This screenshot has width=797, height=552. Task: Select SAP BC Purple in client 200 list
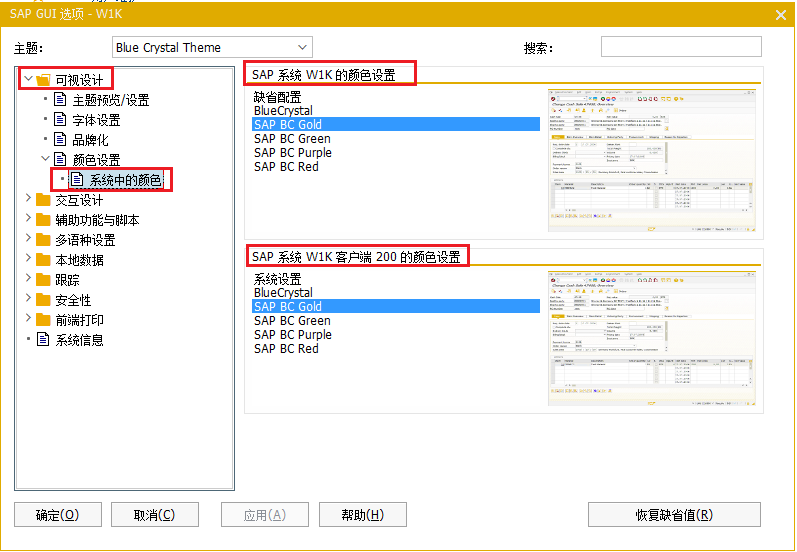click(396, 334)
